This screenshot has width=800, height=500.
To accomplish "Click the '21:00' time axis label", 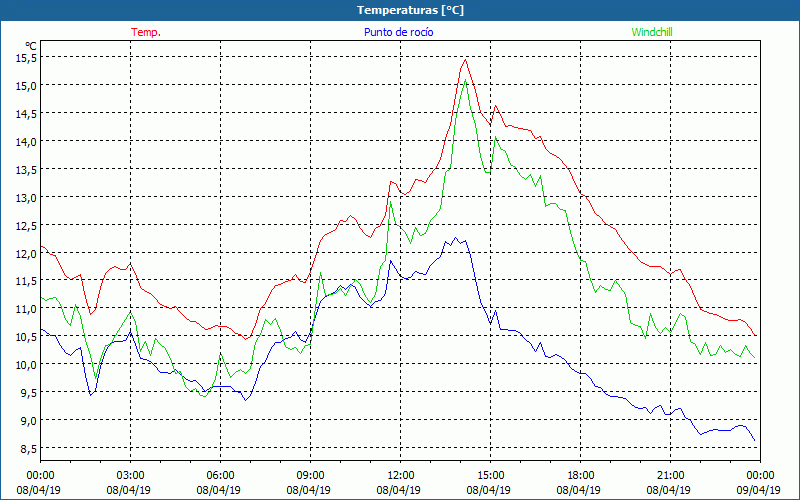I will click(x=670, y=476).
